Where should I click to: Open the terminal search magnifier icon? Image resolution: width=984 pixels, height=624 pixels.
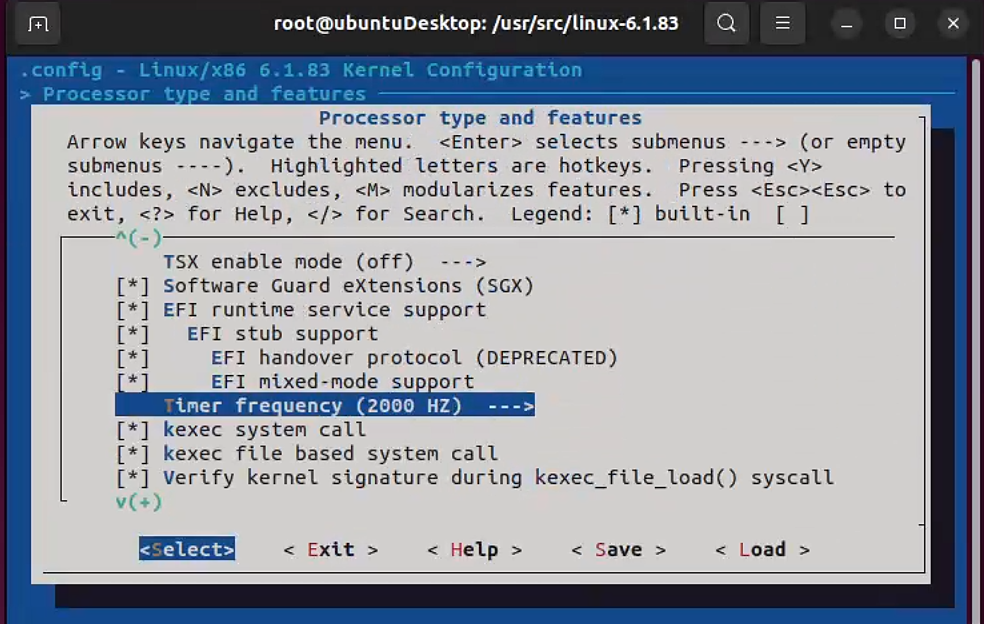pos(727,23)
